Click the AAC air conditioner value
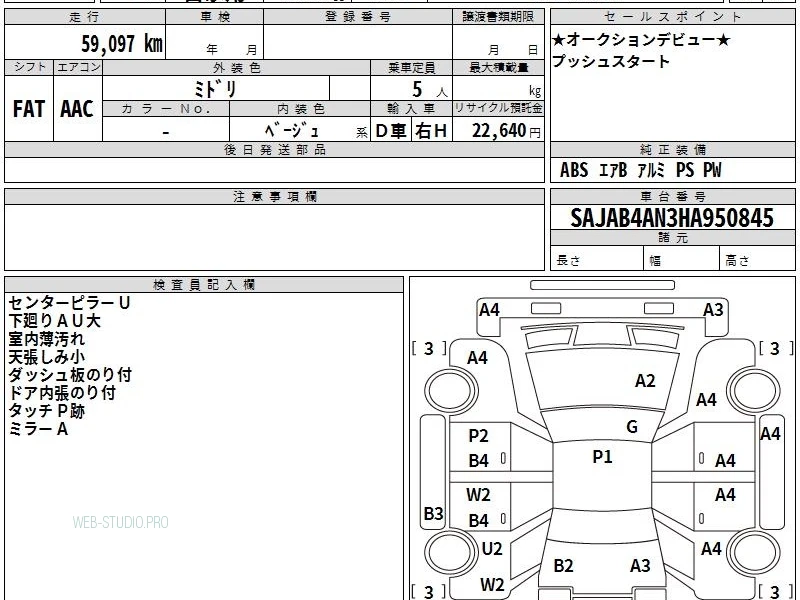 (77, 109)
